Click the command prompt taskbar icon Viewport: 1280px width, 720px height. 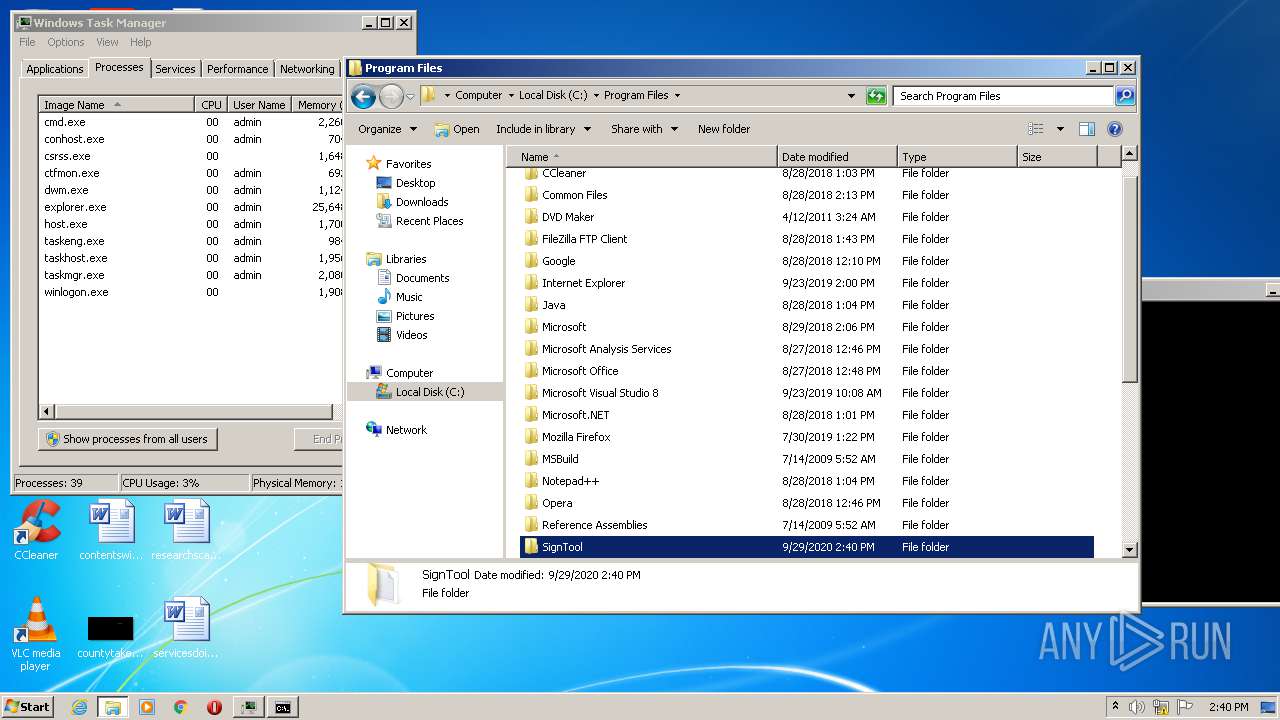click(283, 707)
